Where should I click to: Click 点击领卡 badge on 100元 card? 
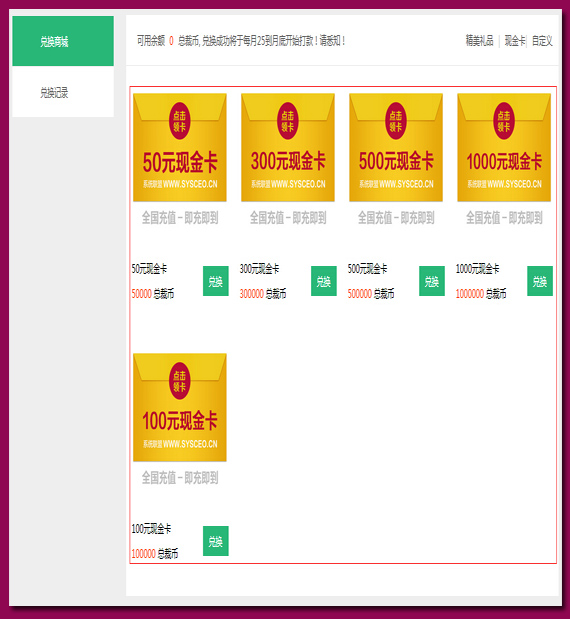pos(180,381)
